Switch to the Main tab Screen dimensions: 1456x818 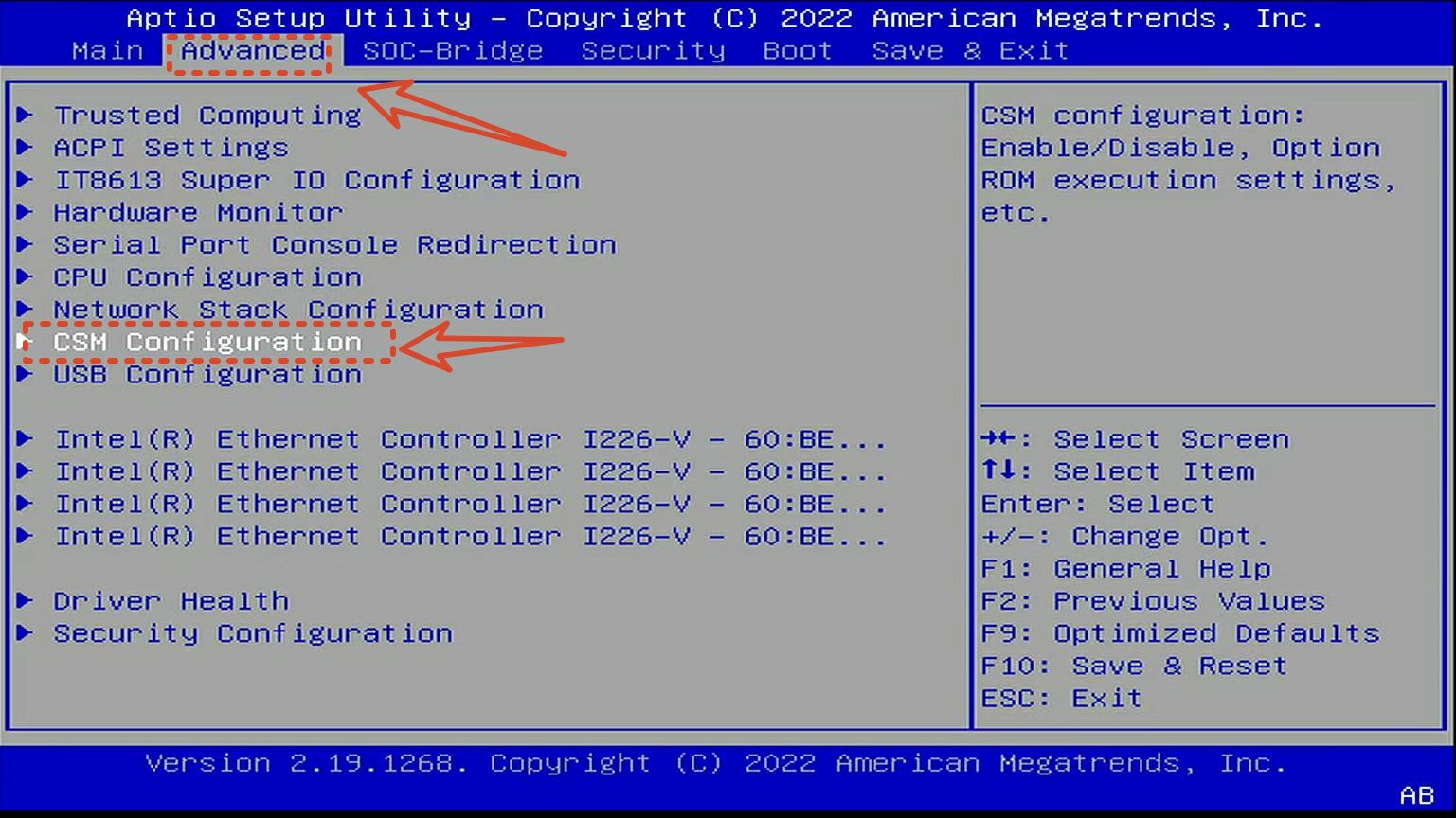click(107, 51)
